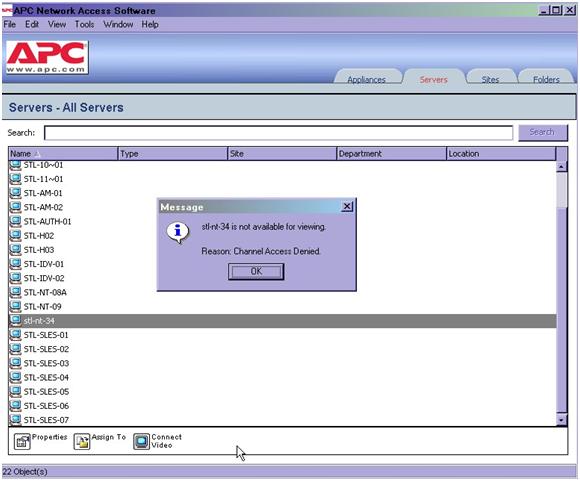Click into the Search text field
Screen dimensions: 580x481
pos(279,133)
